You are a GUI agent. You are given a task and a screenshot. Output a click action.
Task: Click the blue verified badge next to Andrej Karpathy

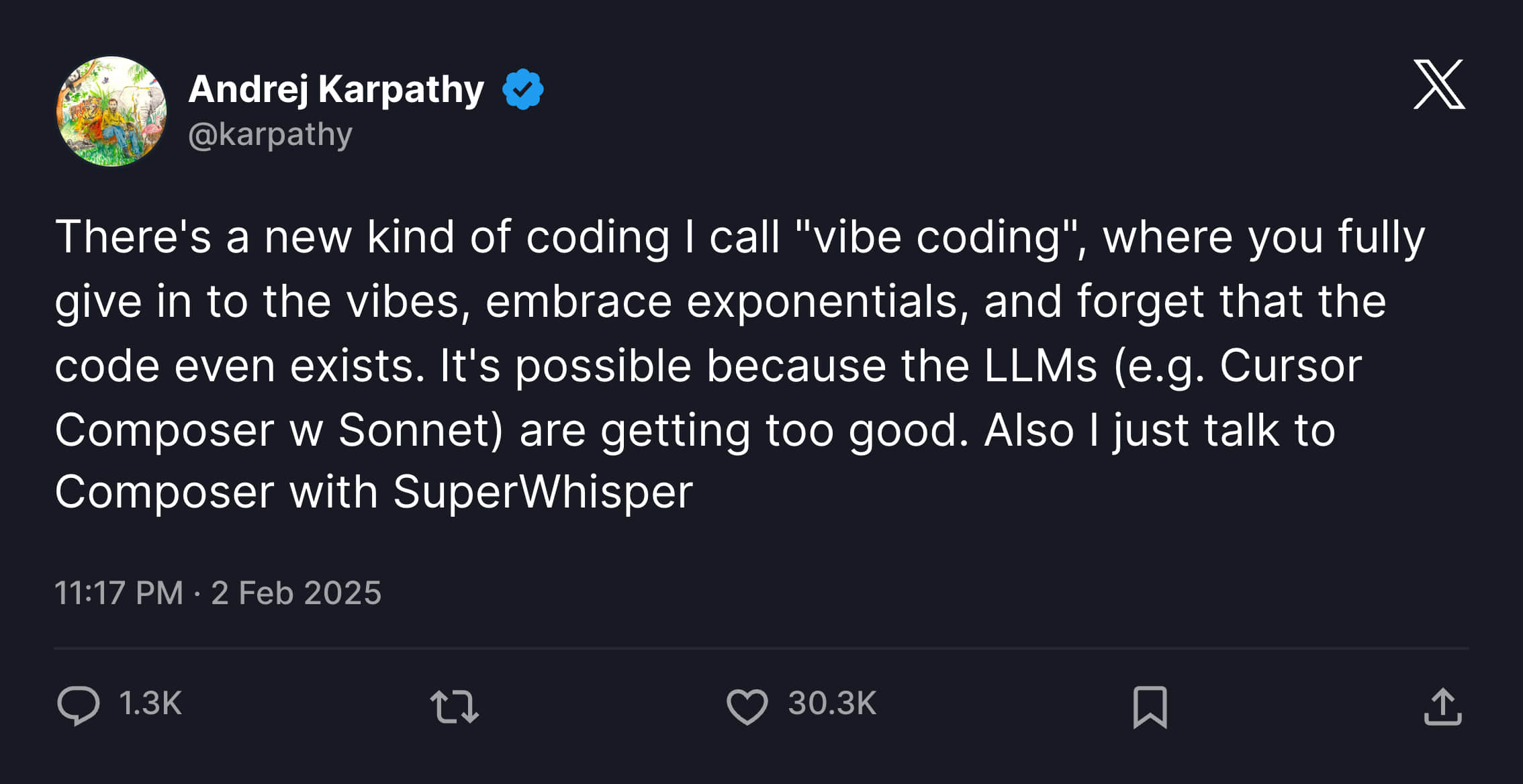point(522,87)
